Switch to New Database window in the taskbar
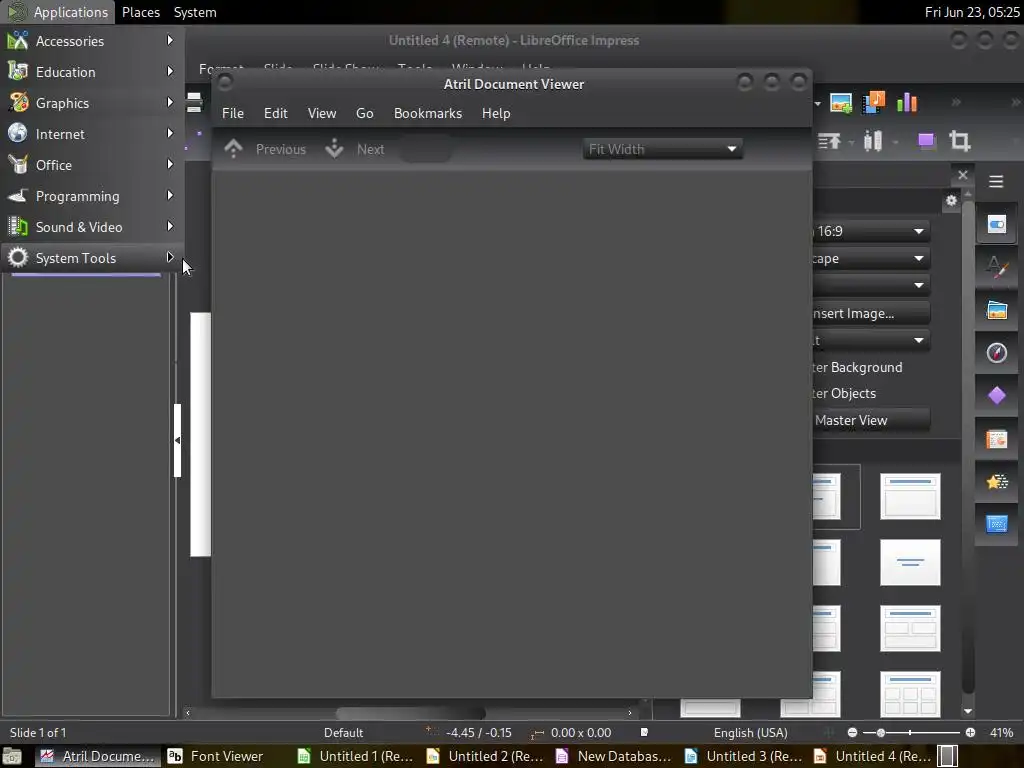 614,756
